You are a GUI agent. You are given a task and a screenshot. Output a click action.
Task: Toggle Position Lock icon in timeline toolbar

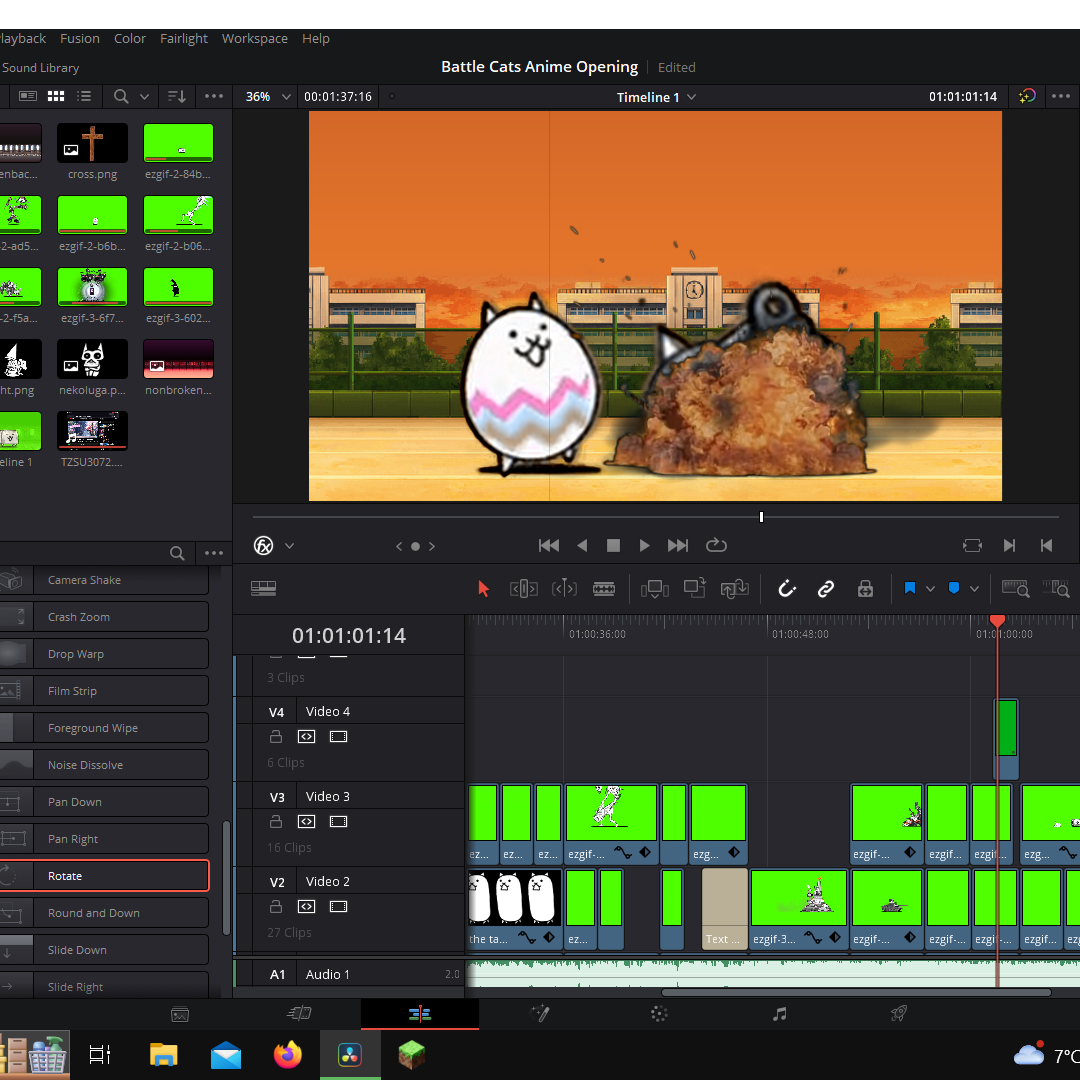[x=865, y=589]
